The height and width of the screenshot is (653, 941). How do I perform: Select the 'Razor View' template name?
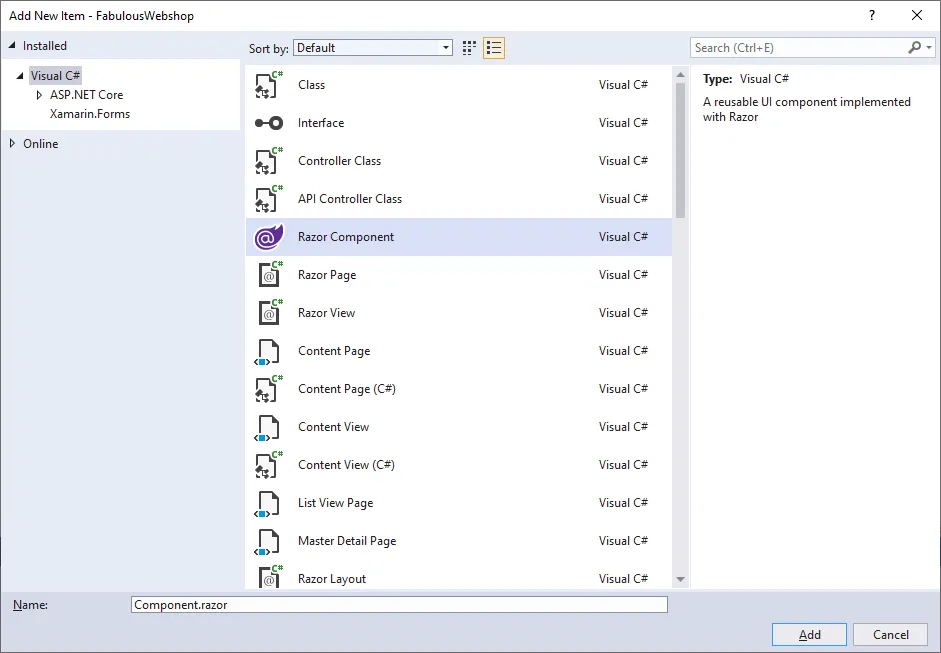326,313
